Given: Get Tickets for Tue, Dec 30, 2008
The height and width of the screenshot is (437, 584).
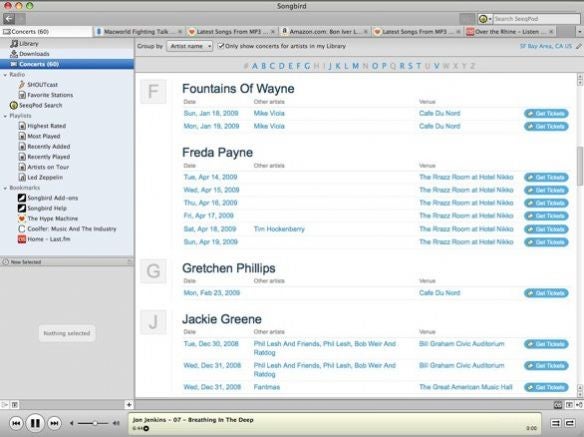Looking at the screenshot, I should (546, 344).
